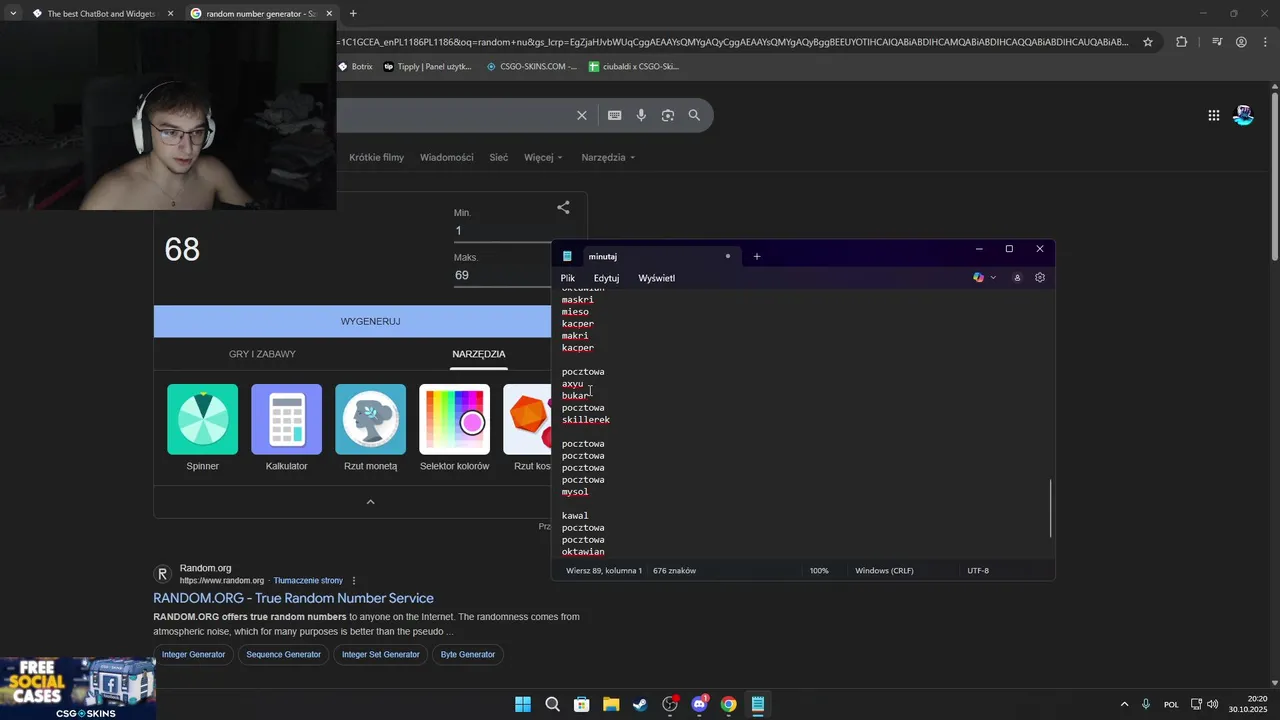The height and width of the screenshot is (720, 1280).
Task: Show hidden system tray icons
Action: click(1124, 704)
